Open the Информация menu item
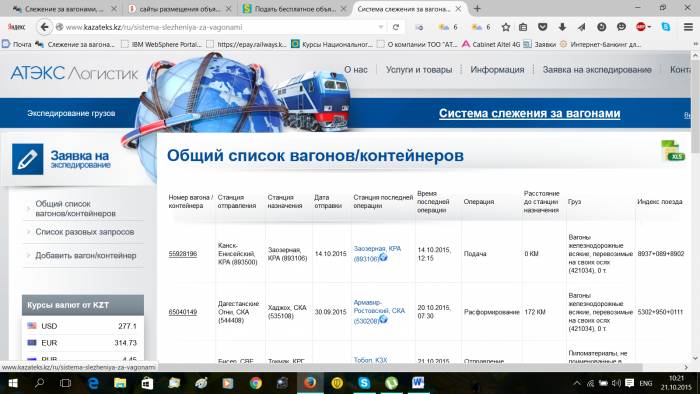700x394 pixels. (x=497, y=70)
